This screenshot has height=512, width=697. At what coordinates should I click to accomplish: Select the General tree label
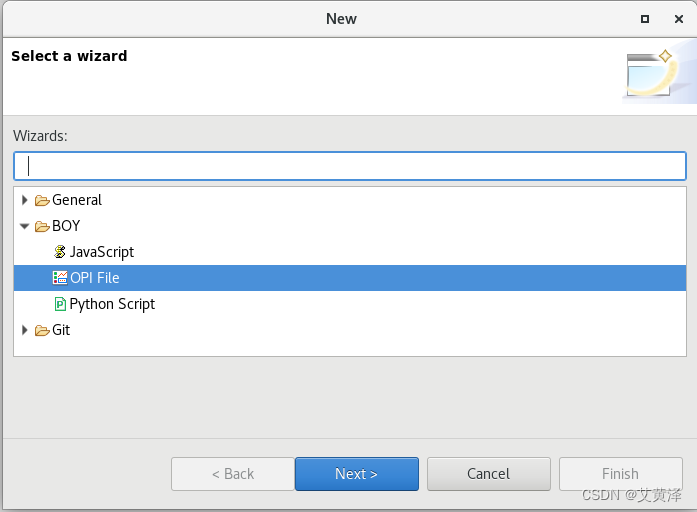click(77, 200)
